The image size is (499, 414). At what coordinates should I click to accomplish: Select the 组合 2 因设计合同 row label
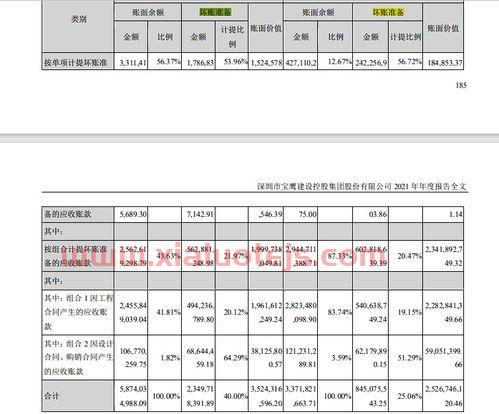78,357
